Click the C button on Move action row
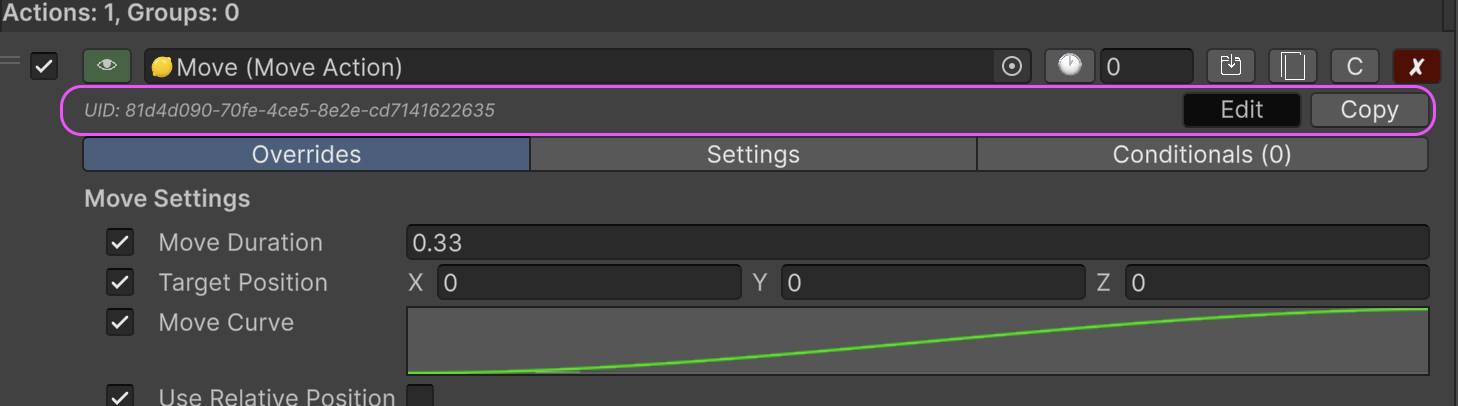This screenshot has width=1458, height=406. coord(1355,67)
